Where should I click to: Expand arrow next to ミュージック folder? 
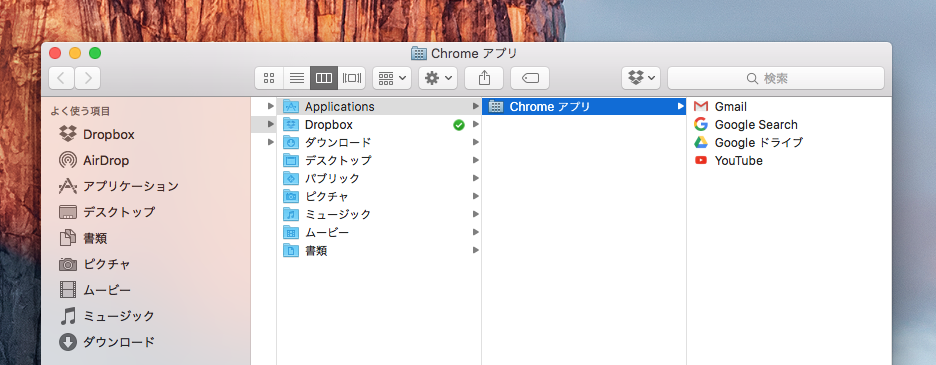point(476,214)
